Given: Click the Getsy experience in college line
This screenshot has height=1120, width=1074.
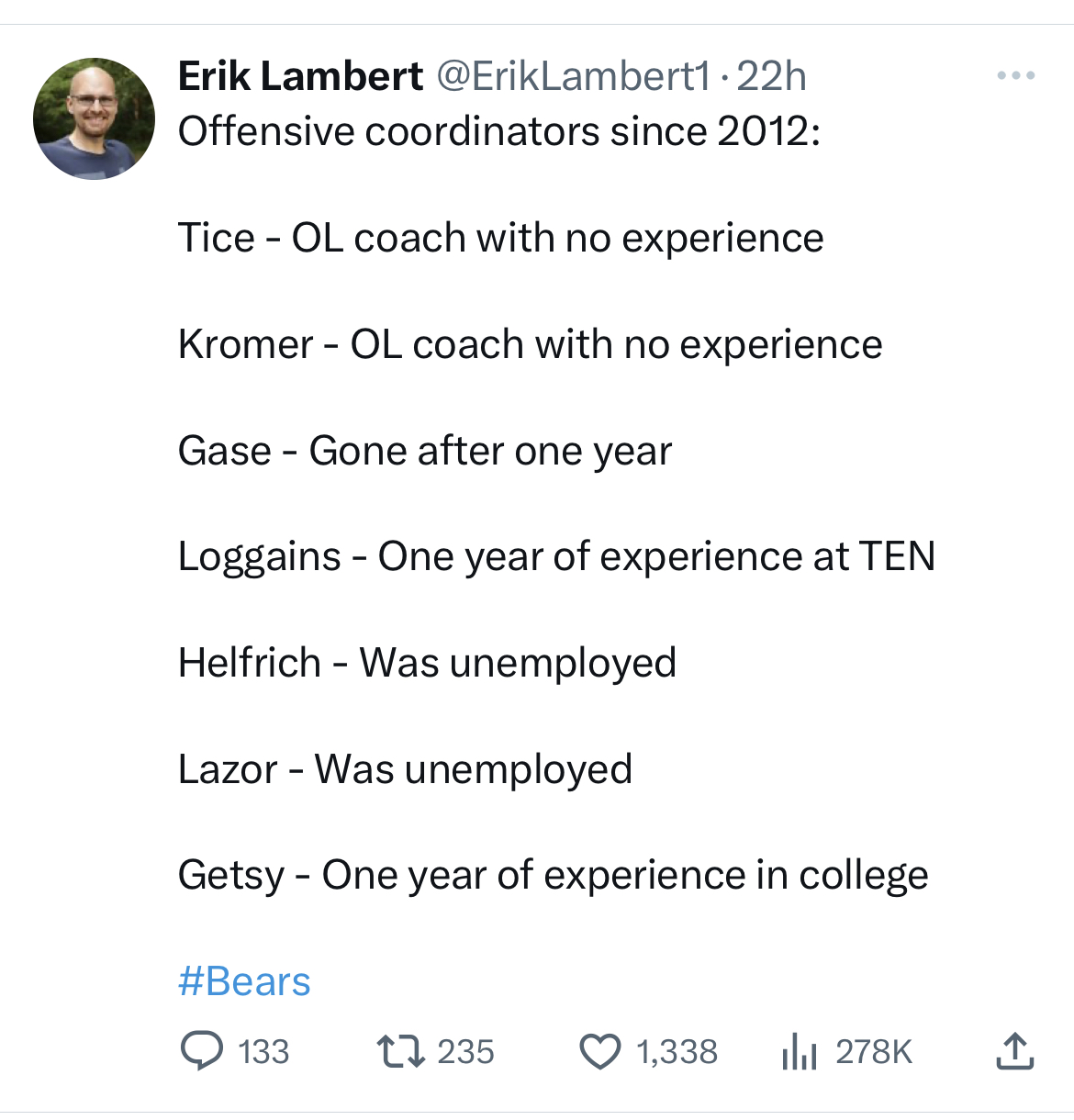Looking at the screenshot, I should point(553,875).
